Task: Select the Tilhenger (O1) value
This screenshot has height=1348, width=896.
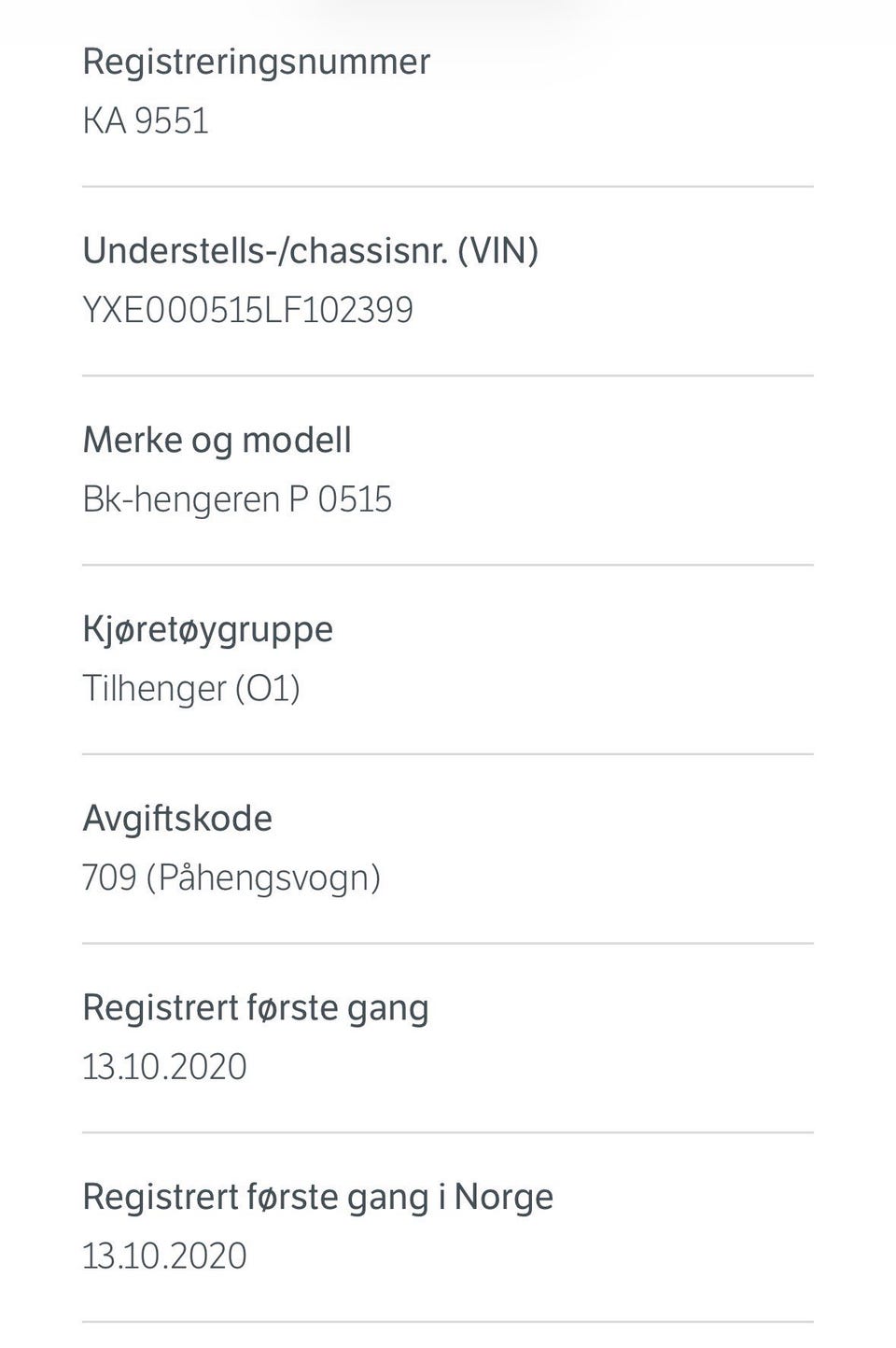Action: pyautogui.click(x=191, y=689)
